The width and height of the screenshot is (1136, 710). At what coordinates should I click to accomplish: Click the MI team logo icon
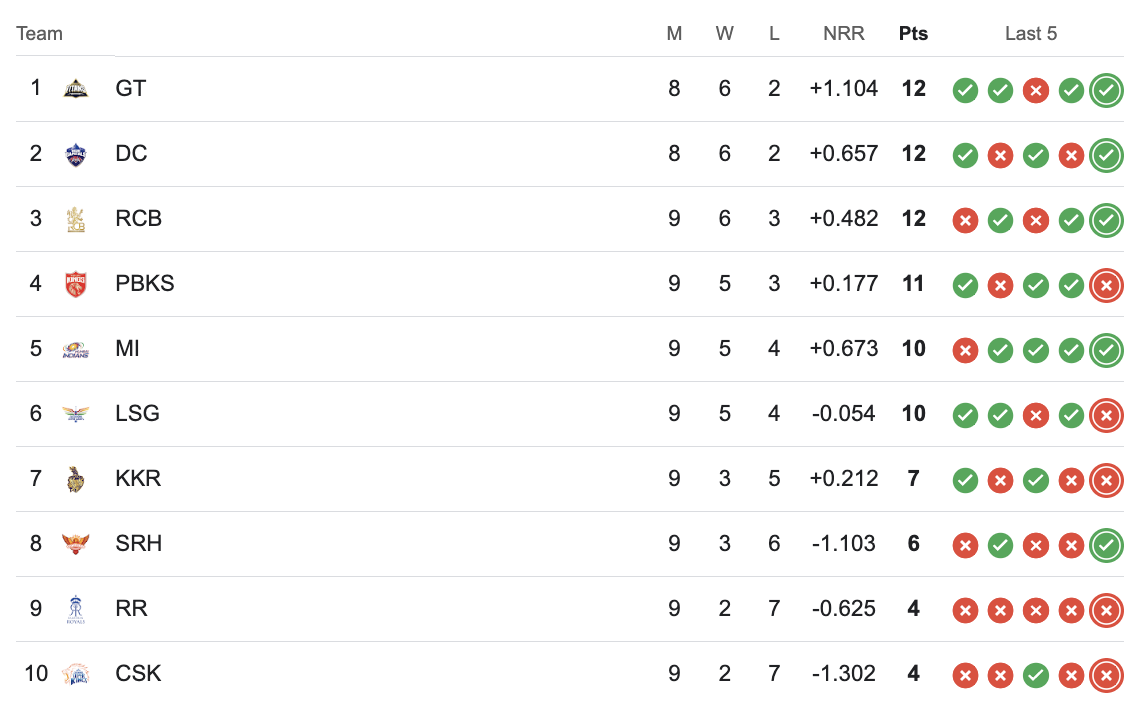pyautogui.click(x=76, y=349)
